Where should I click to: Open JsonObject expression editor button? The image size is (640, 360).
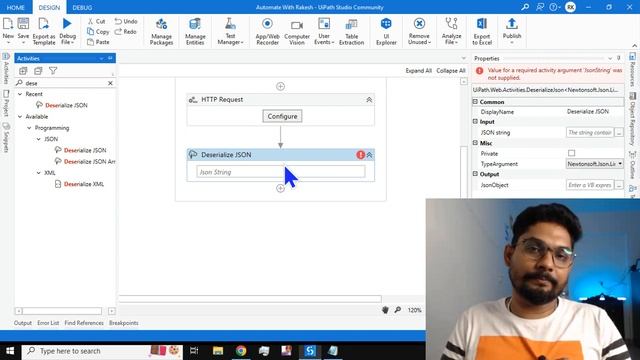point(619,185)
